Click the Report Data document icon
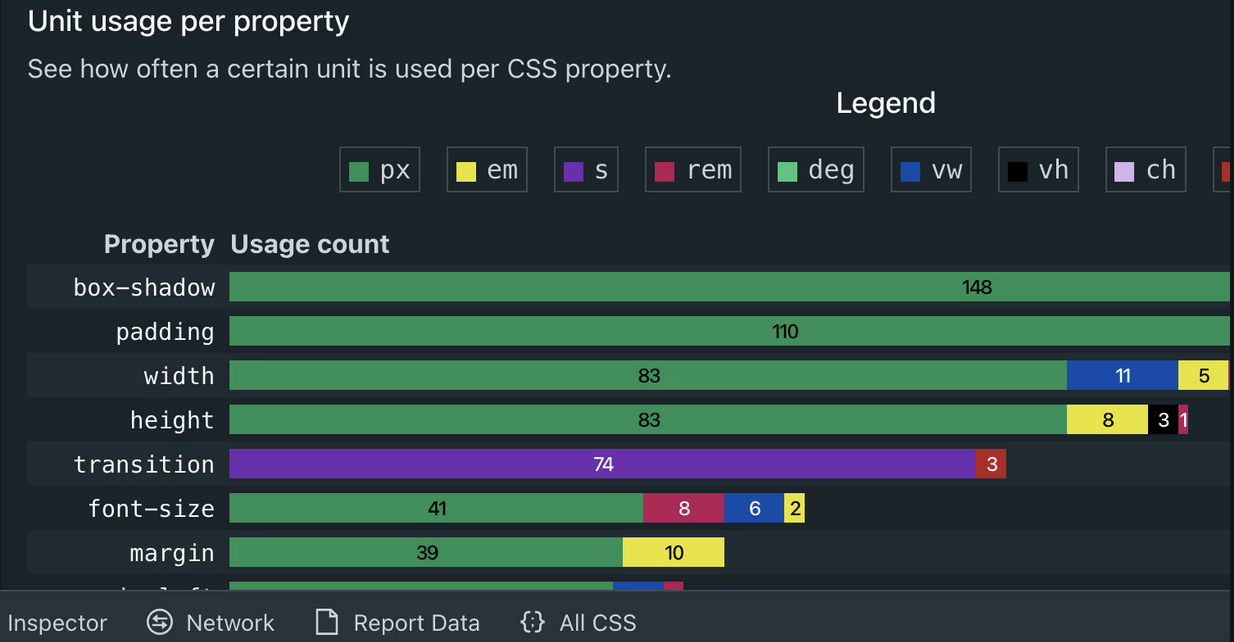Image resolution: width=1234 pixels, height=642 pixels. [x=327, y=622]
